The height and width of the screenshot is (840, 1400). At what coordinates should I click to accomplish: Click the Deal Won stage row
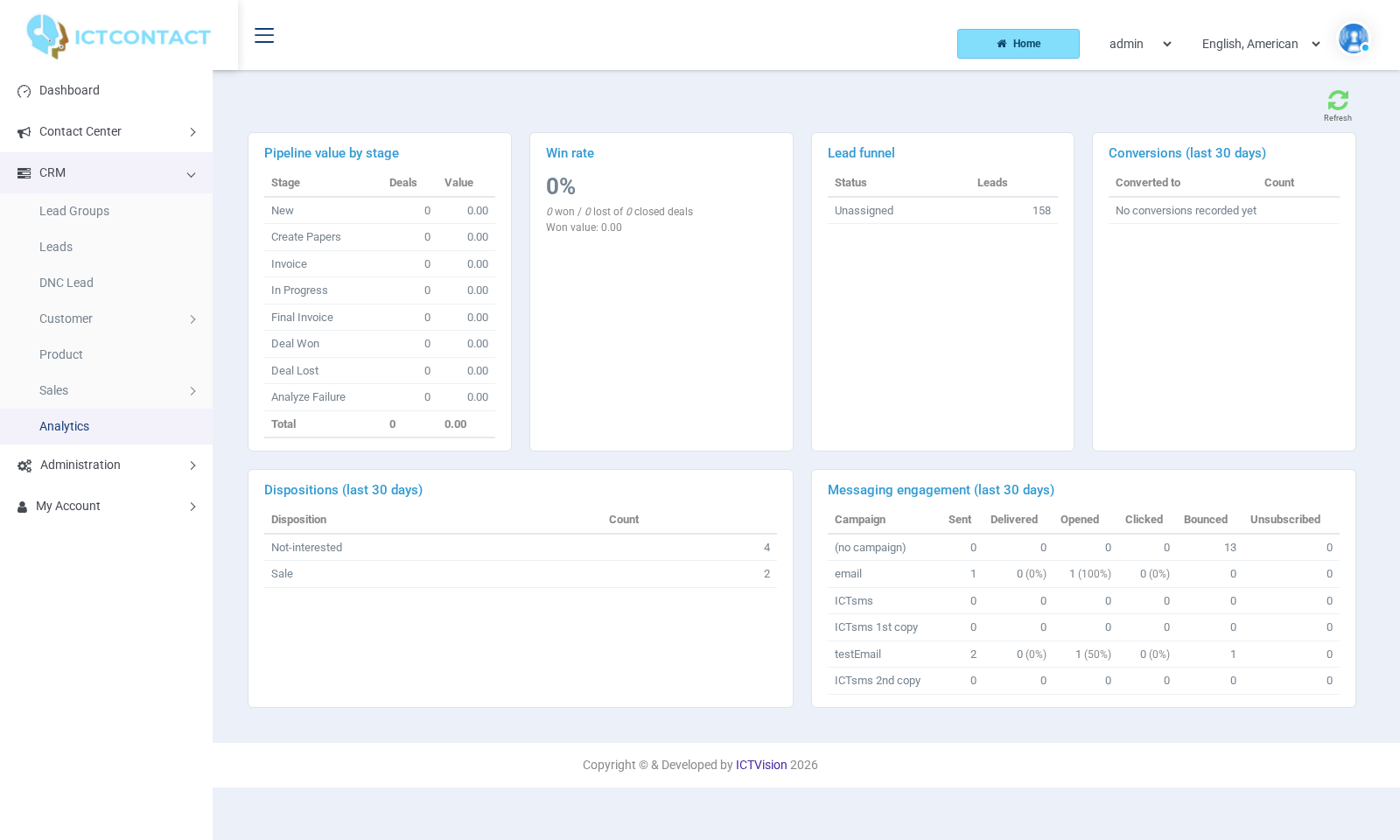(380, 344)
